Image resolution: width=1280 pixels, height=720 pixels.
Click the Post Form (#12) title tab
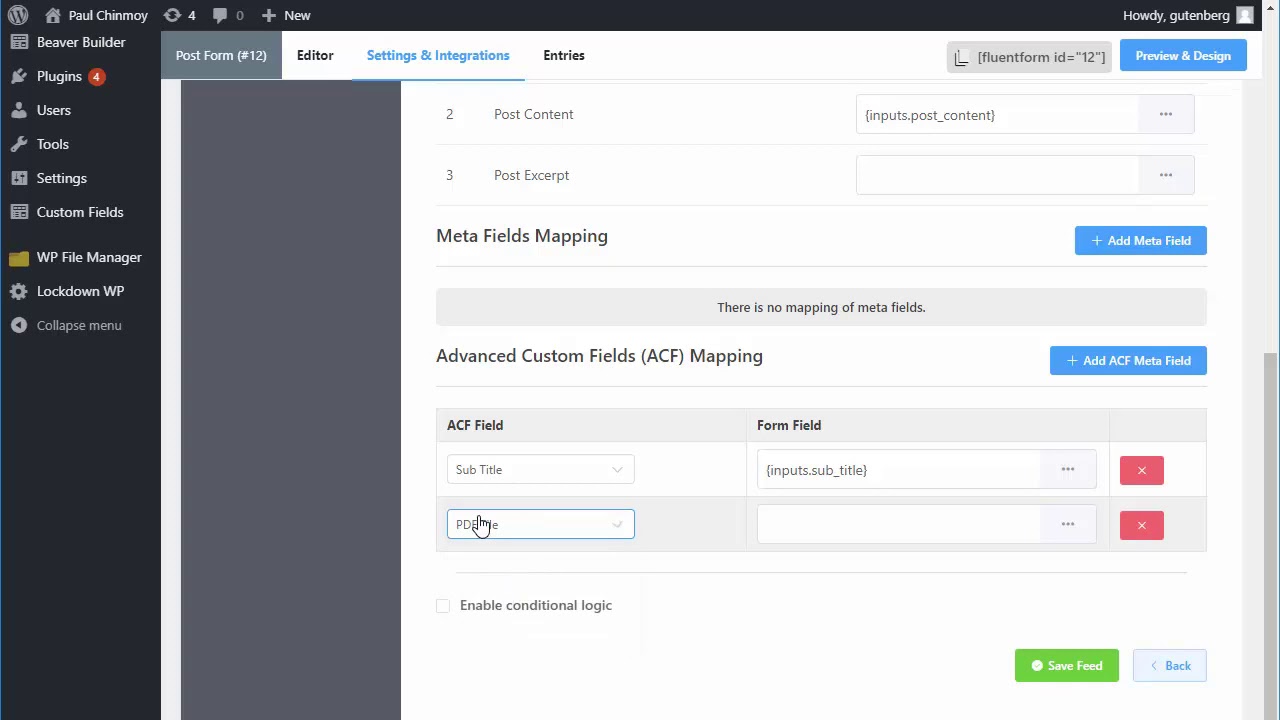221,55
